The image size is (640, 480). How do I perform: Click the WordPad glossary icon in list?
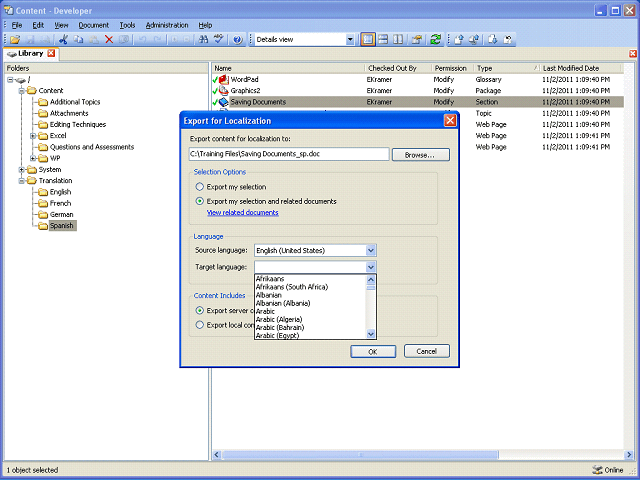223,79
